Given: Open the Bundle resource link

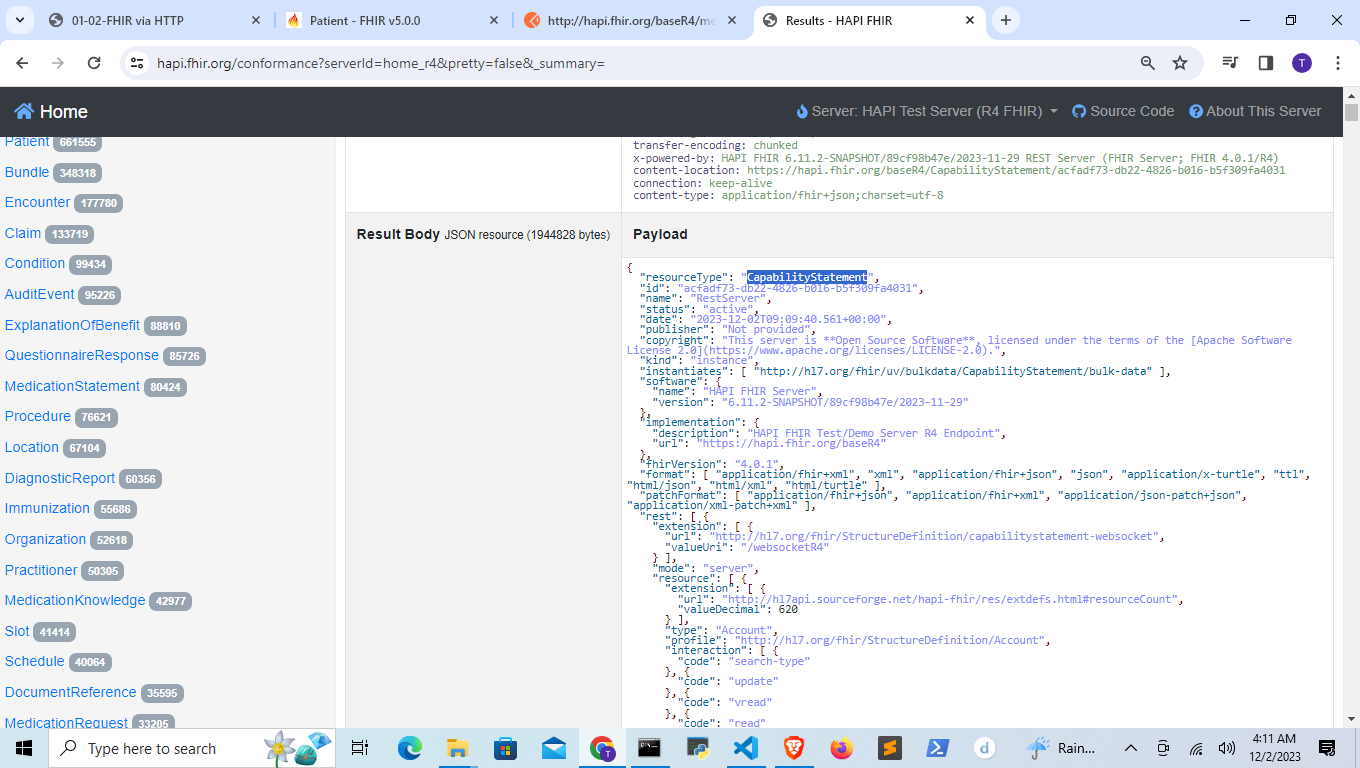Looking at the screenshot, I should pyautogui.click(x=27, y=172).
